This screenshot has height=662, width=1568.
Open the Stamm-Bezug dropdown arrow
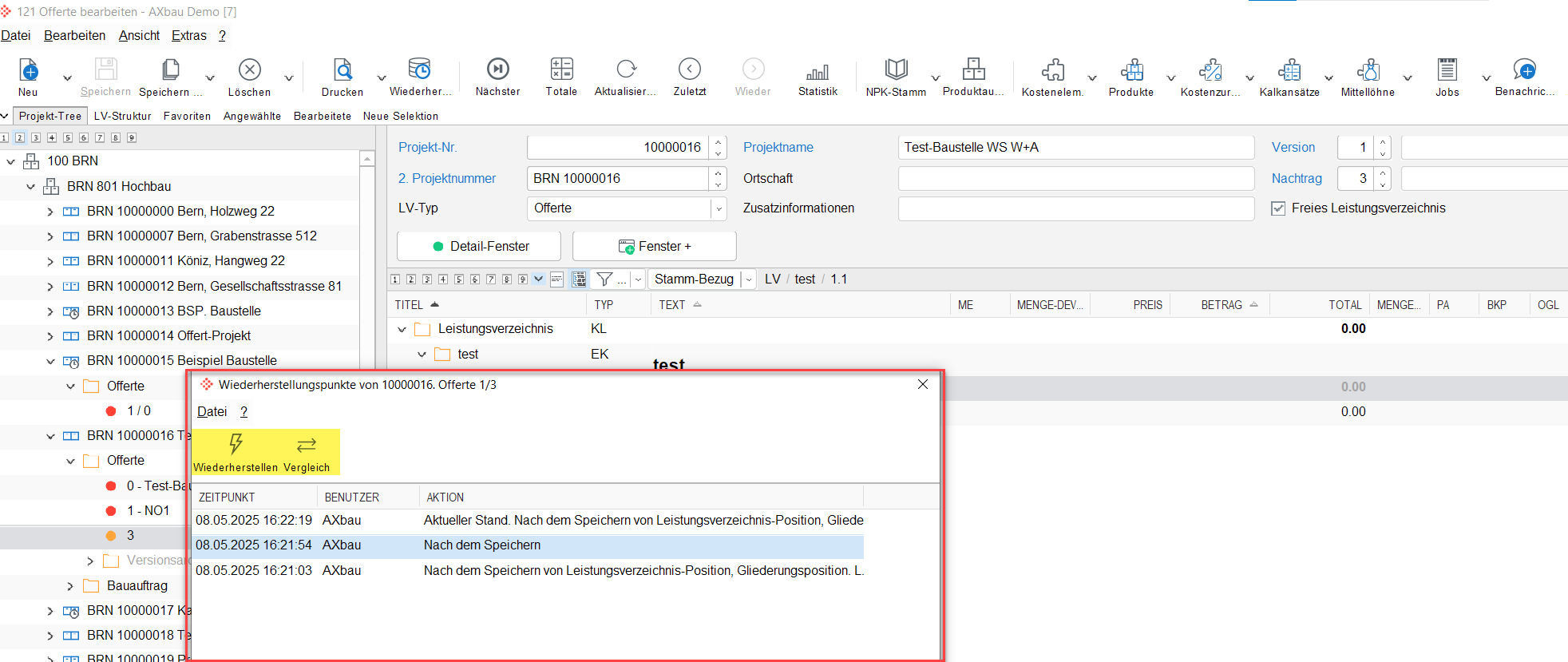click(x=749, y=279)
